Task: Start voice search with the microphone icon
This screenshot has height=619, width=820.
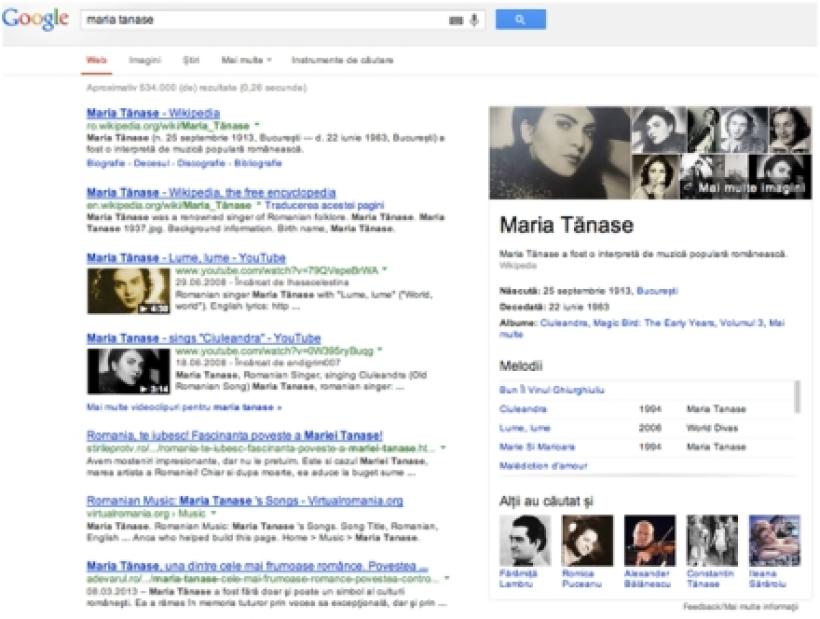Action: click(x=473, y=20)
